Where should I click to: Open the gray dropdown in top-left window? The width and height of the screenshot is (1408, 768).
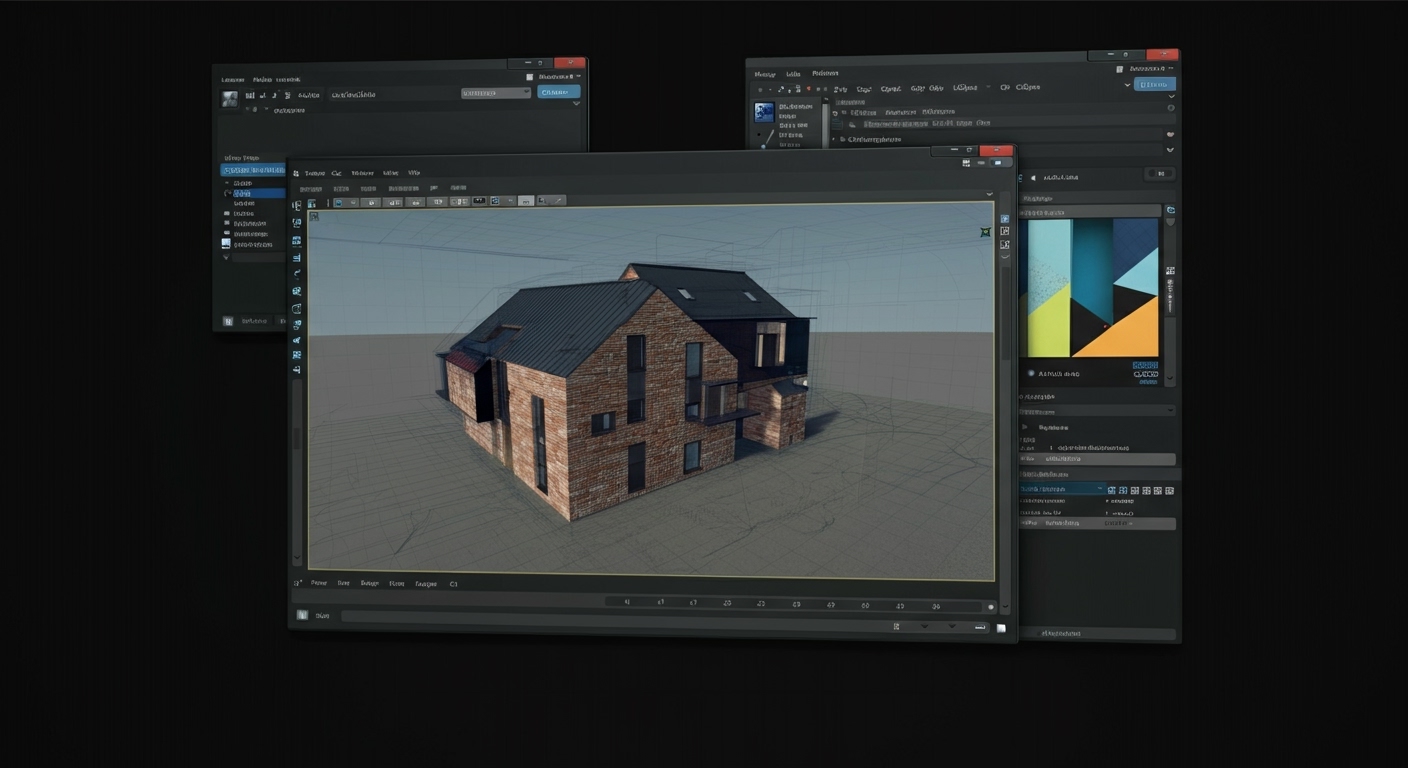point(495,93)
